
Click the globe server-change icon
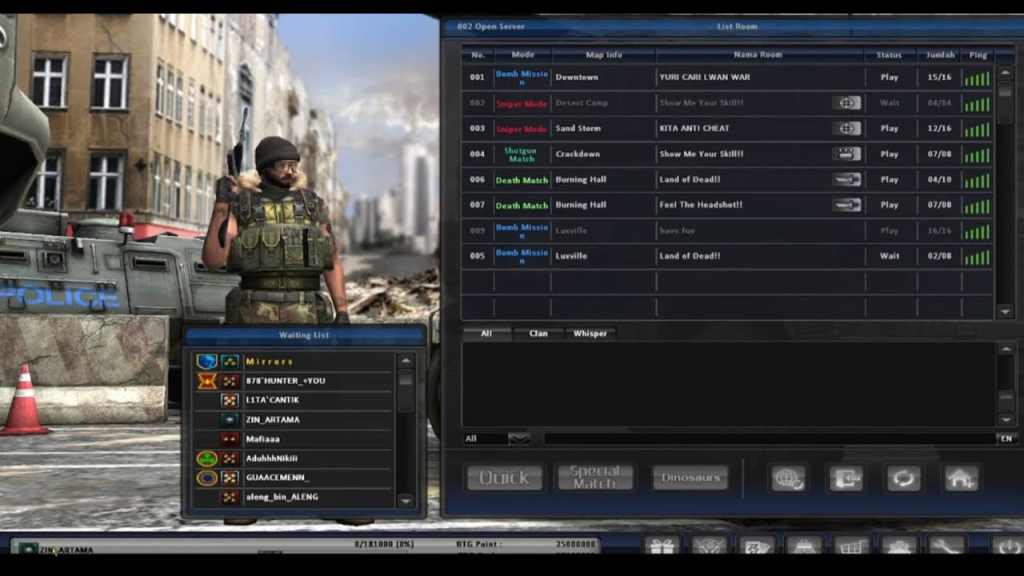click(788, 478)
